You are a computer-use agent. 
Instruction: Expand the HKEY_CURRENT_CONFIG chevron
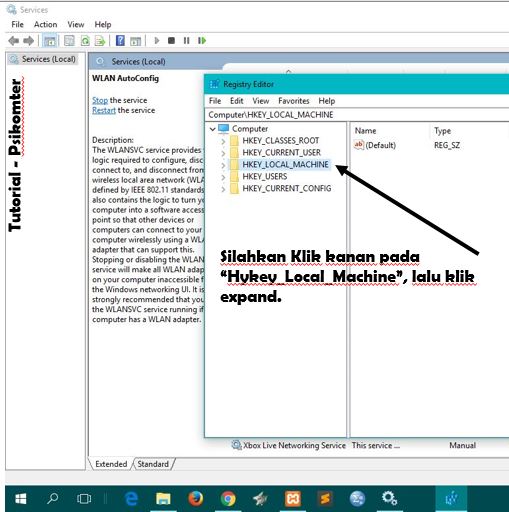click(x=223, y=189)
